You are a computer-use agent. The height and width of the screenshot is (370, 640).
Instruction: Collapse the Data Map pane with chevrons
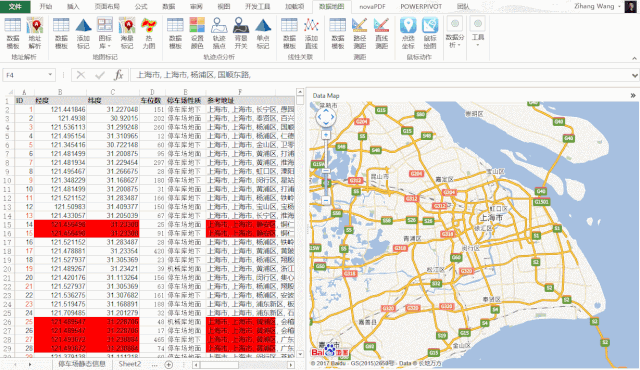coord(633,95)
